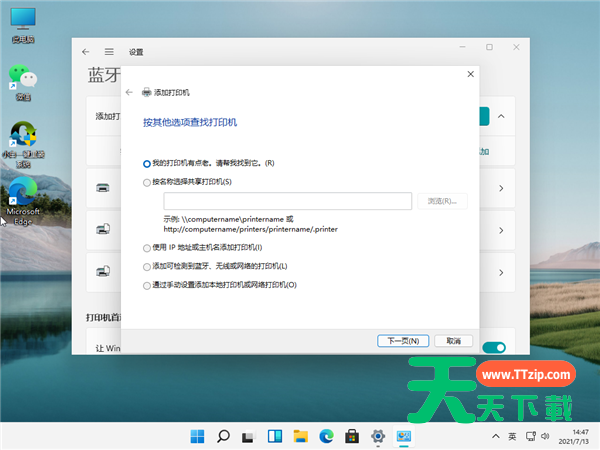Screen dimensions: 600x450
Task: Open WeChat desktop icon
Action: click(x=22, y=78)
